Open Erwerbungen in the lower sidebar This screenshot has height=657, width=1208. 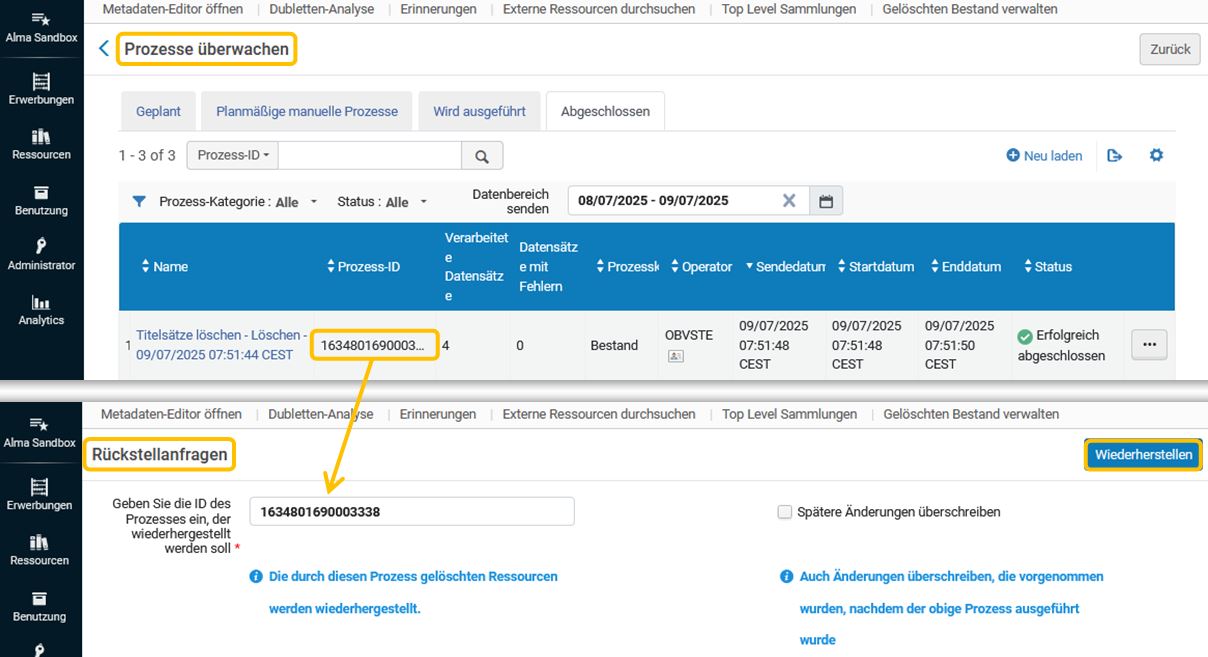pyautogui.click(x=40, y=495)
